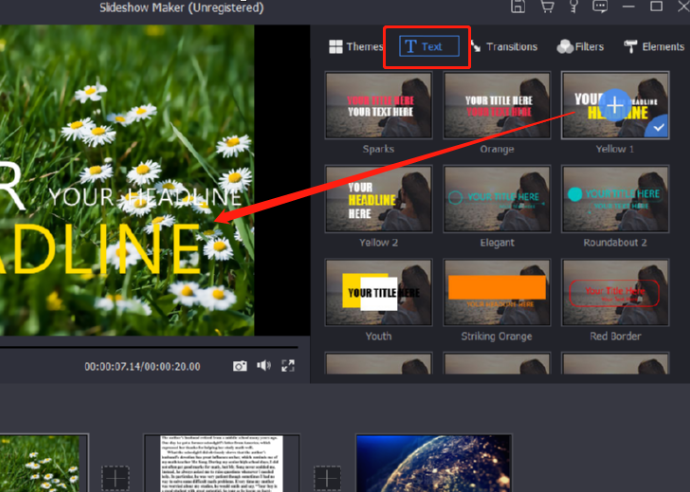Choose the Sparks text style thumbnail
The height and width of the screenshot is (492, 690).
[x=378, y=105]
